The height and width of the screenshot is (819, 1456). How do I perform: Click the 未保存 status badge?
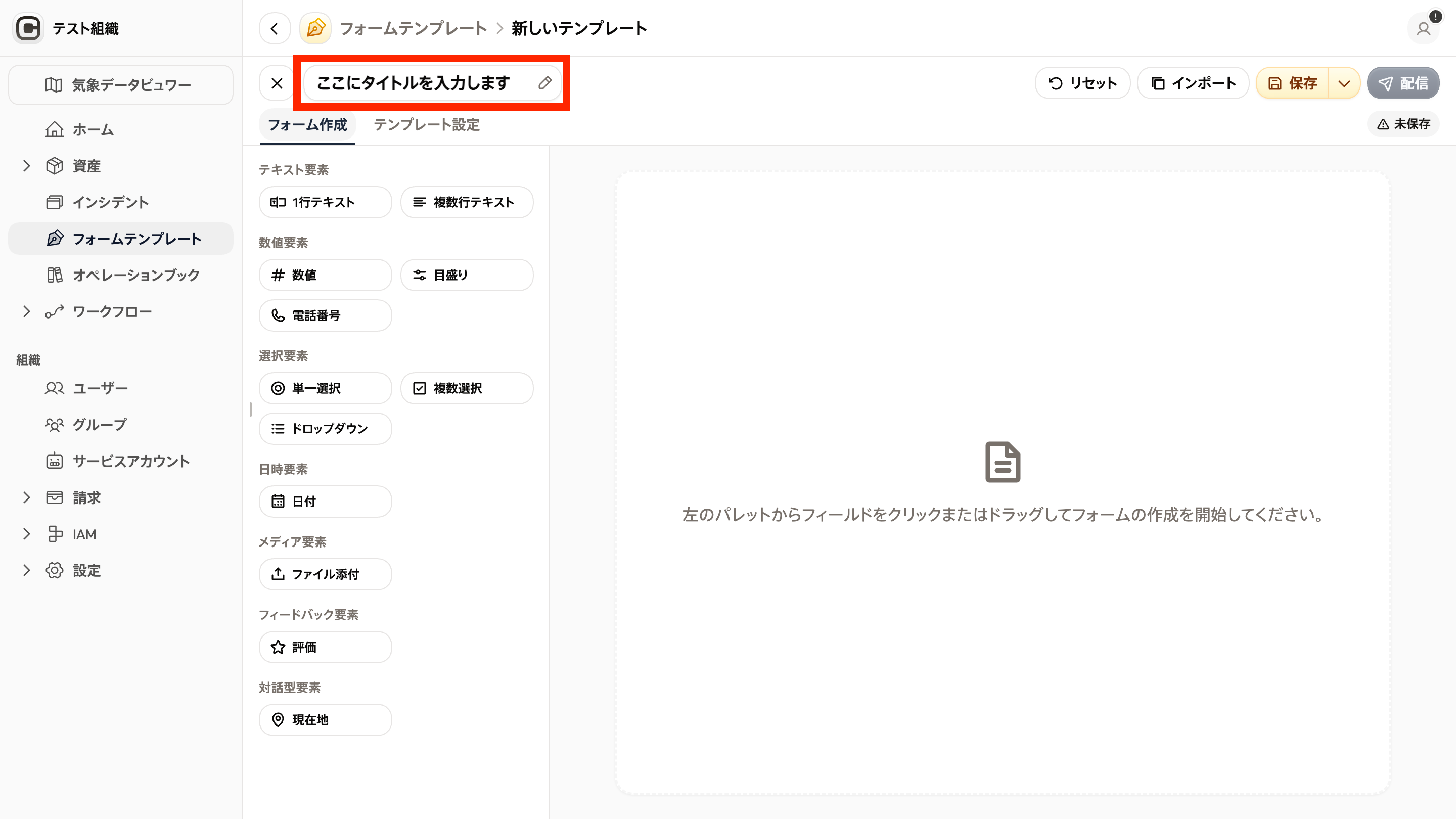tap(1403, 124)
